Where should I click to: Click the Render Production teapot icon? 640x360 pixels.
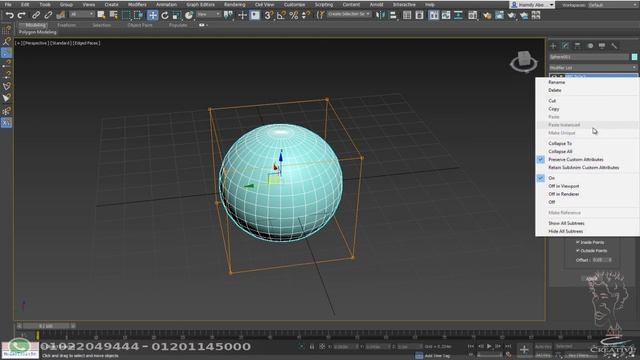click(x=511, y=16)
